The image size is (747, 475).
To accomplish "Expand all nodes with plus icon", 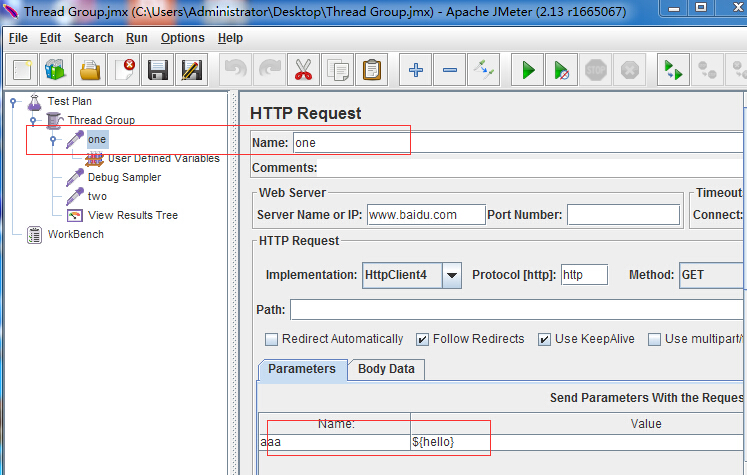I will pyautogui.click(x=415, y=70).
